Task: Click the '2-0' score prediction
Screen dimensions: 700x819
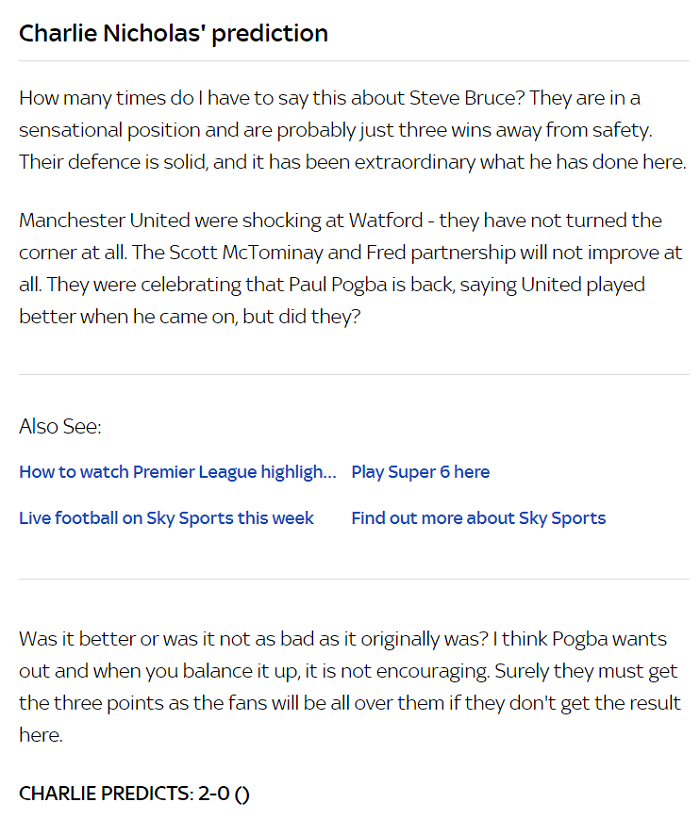Action: click(213, 793)
